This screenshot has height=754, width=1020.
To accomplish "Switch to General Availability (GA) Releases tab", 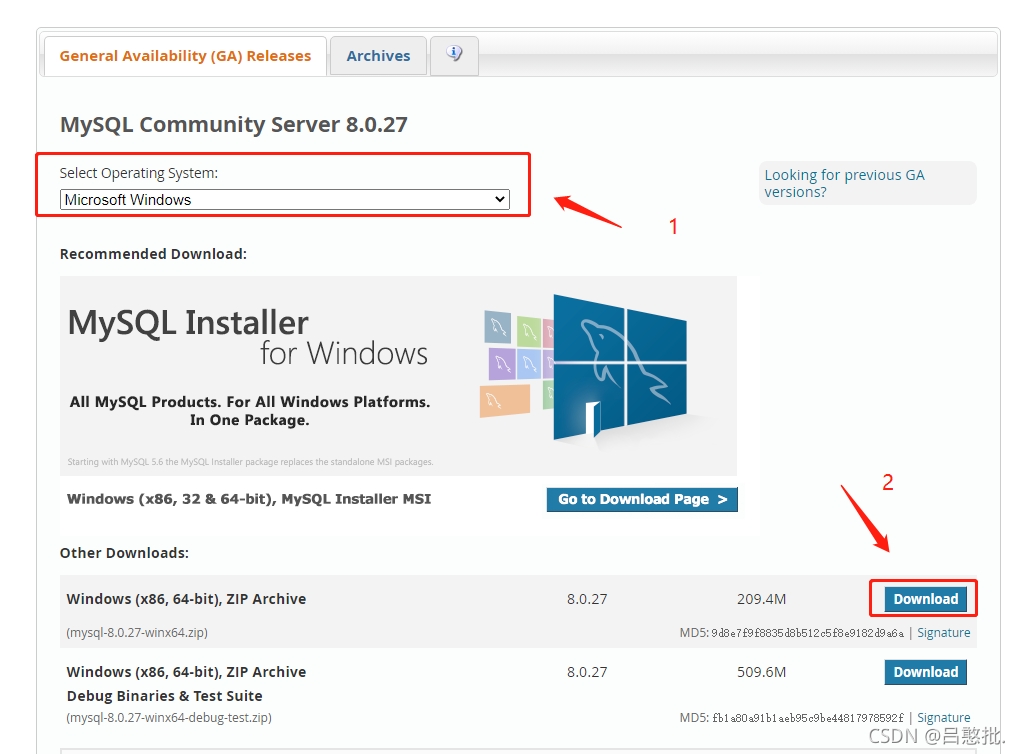I will pyautogui.click(x=185, y=56).
